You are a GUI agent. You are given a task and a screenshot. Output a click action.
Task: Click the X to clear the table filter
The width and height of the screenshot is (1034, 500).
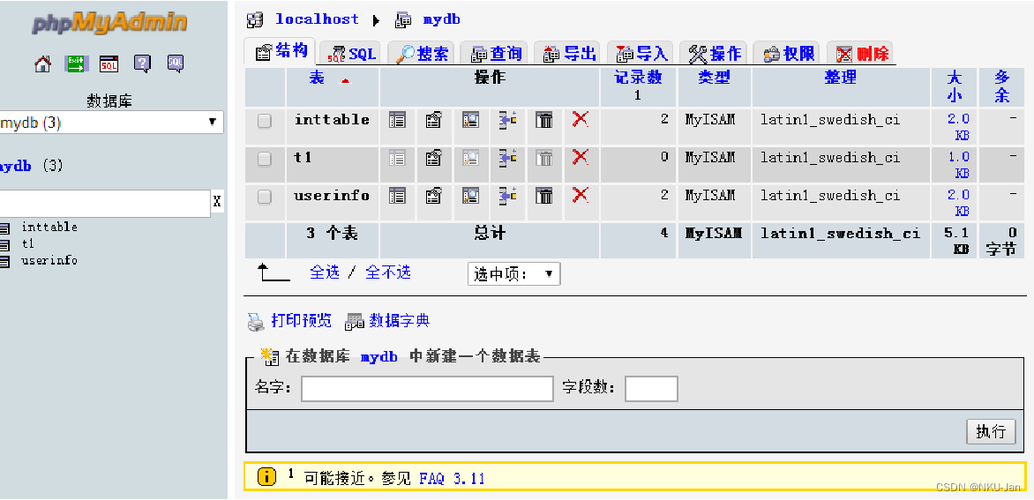point(217,203)
